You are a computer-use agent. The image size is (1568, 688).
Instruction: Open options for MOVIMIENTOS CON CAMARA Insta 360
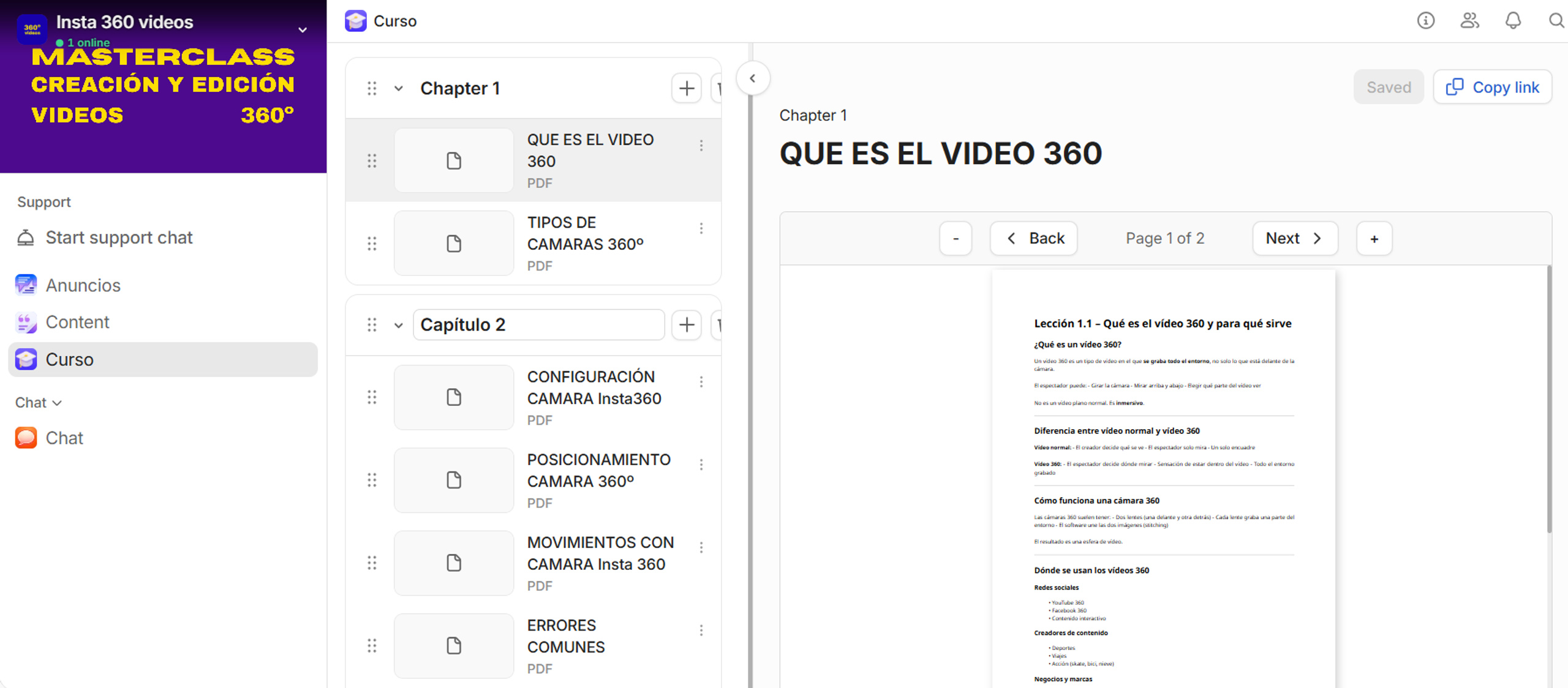click(701, 547)
